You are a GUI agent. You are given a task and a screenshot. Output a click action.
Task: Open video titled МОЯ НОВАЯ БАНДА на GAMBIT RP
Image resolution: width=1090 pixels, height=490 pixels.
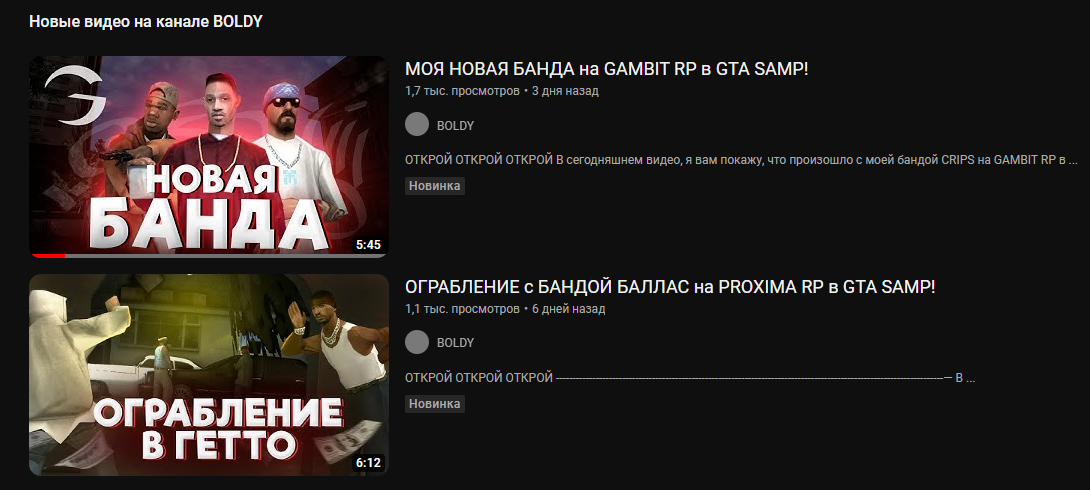click(607, 70)
